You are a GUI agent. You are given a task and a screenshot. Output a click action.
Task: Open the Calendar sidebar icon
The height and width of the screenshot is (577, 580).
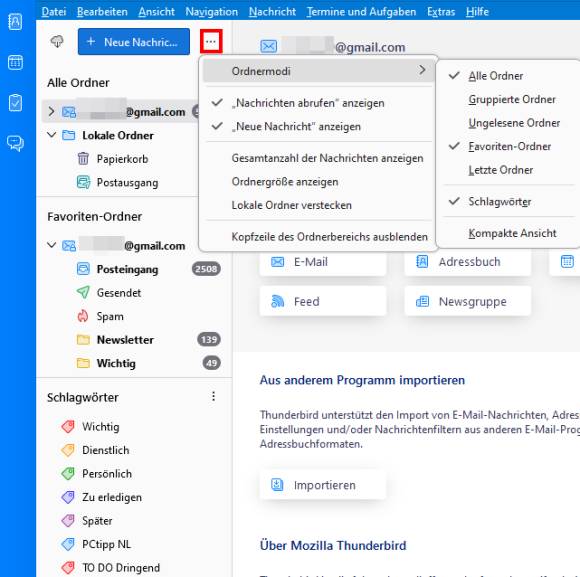pos(15,62)
